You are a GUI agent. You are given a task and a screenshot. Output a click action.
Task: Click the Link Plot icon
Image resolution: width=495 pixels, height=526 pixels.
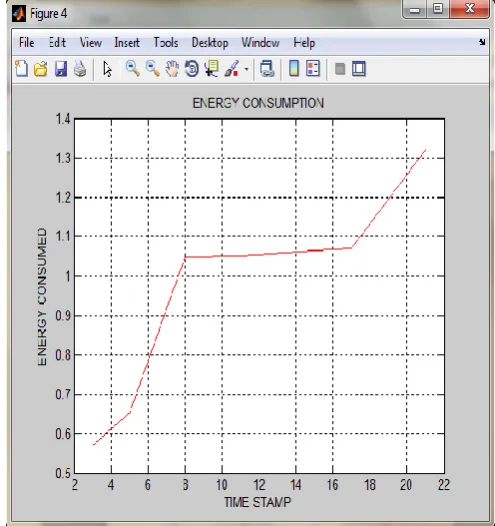pyautogui.click(x=267, y=69)
